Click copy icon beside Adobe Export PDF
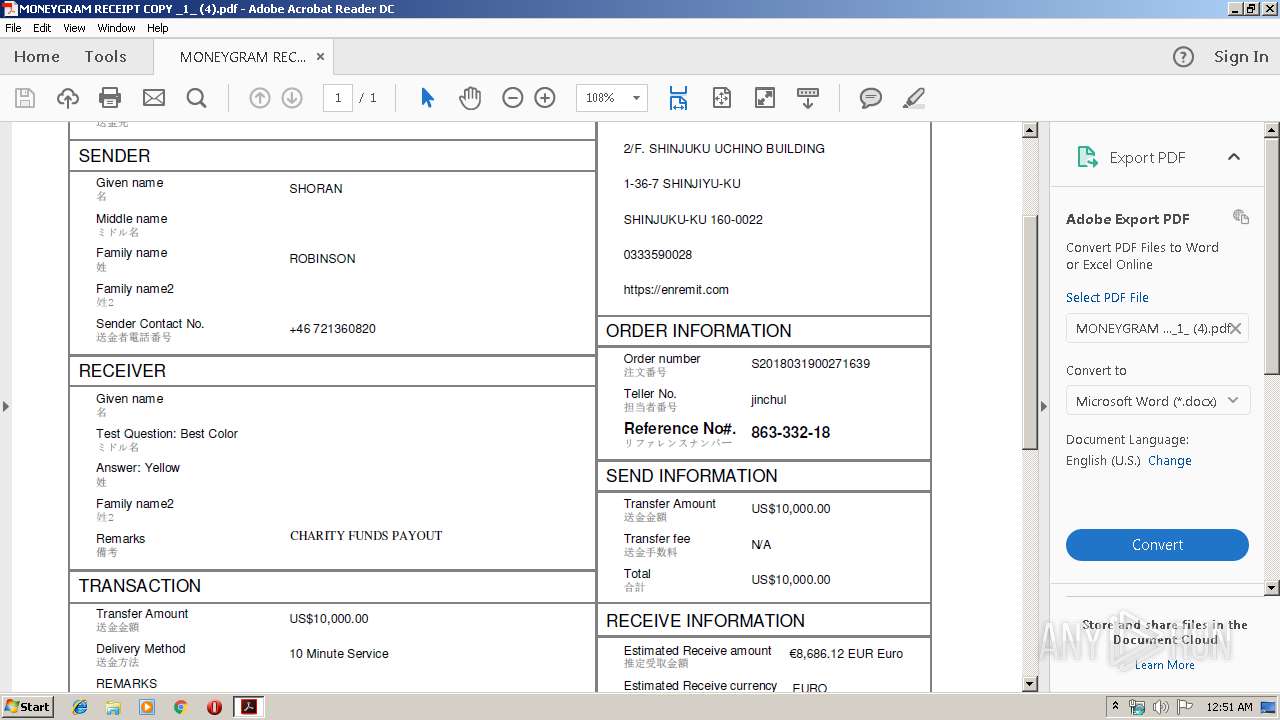 1241,217
